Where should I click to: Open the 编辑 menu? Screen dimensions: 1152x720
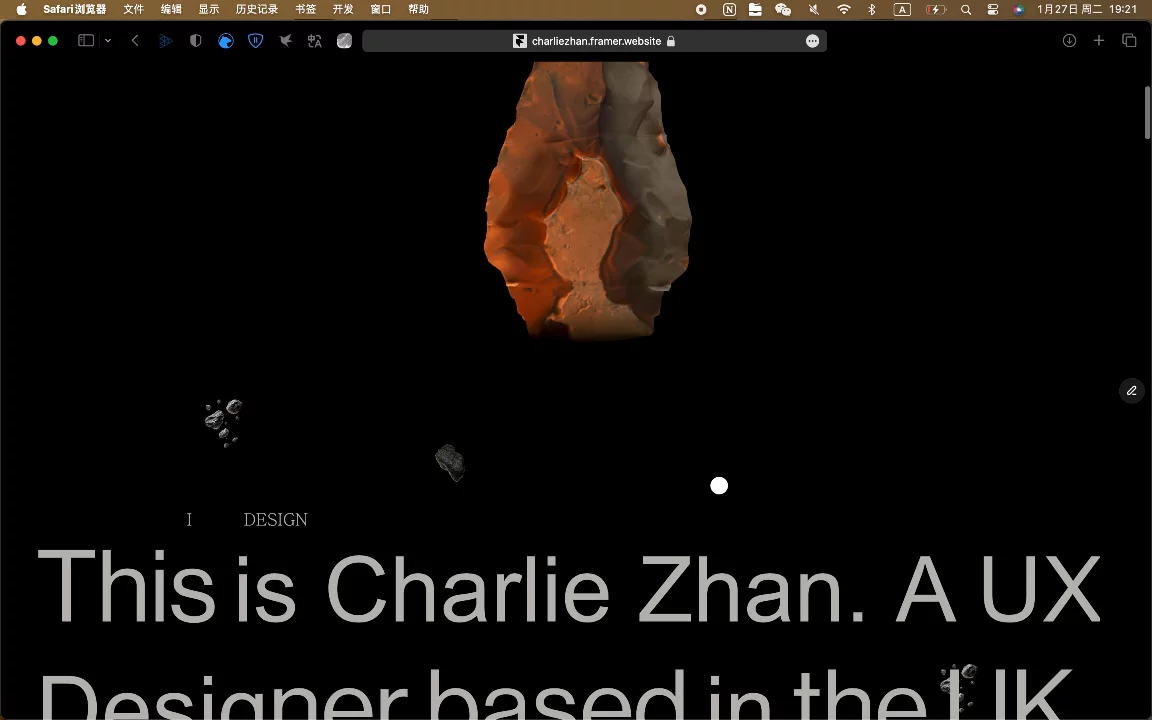point(171,10)
